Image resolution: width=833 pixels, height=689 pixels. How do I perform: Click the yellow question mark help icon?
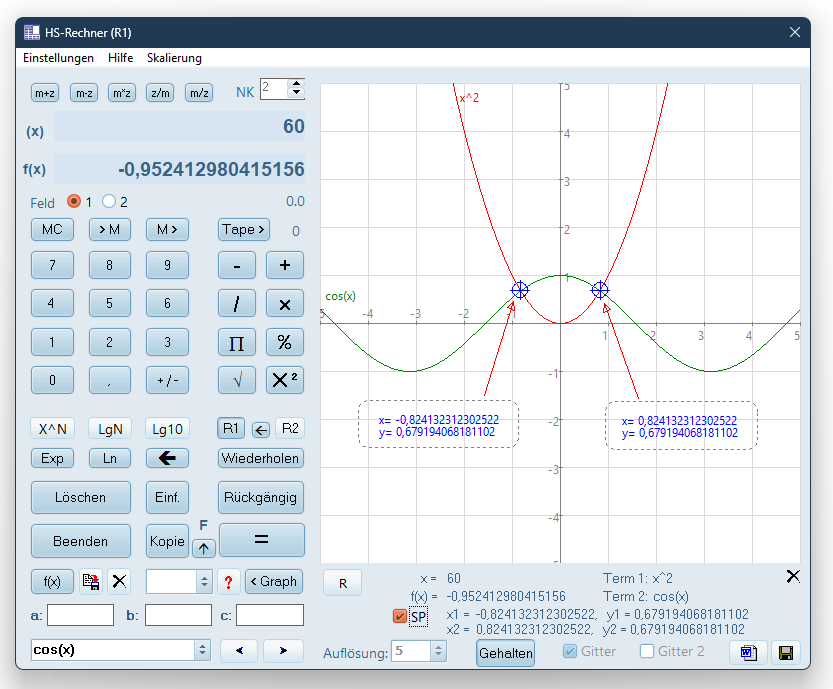coord(228,582)
